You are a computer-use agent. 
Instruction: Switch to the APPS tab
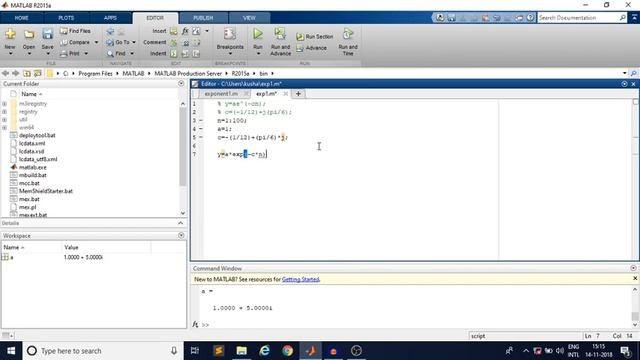click(x=110, y=18)
